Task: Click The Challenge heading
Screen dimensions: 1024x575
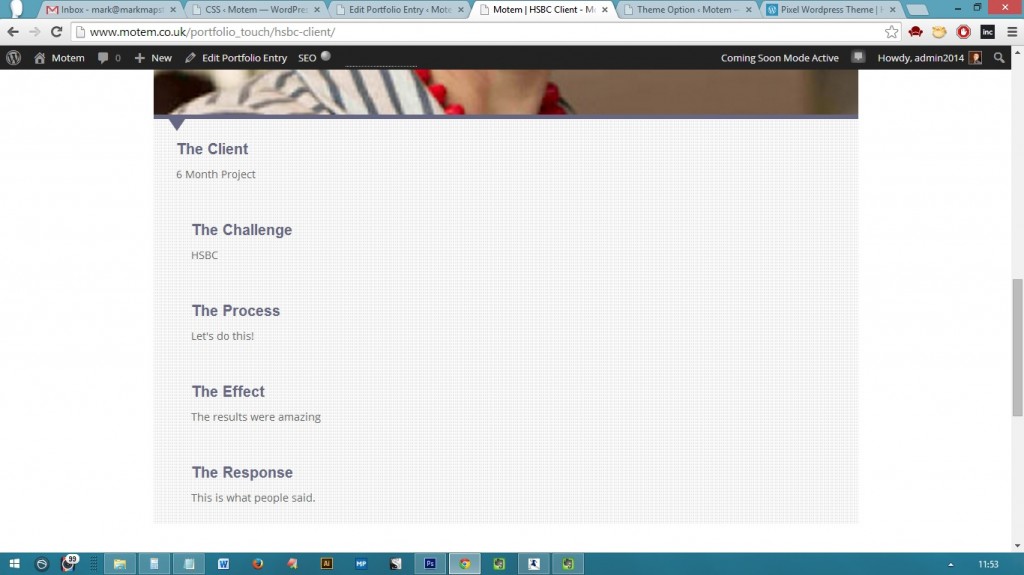Action: pyautogui.click(x=242, y=230)
